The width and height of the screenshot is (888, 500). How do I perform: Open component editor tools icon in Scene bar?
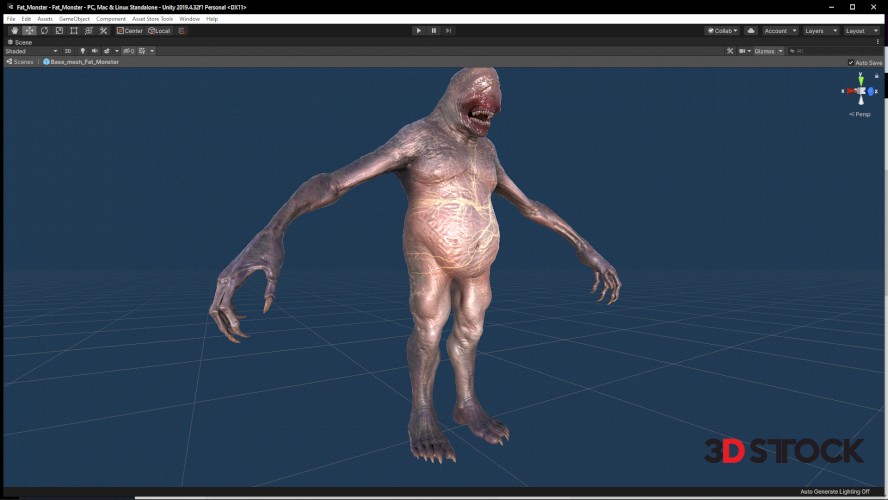tap(730, 51)
